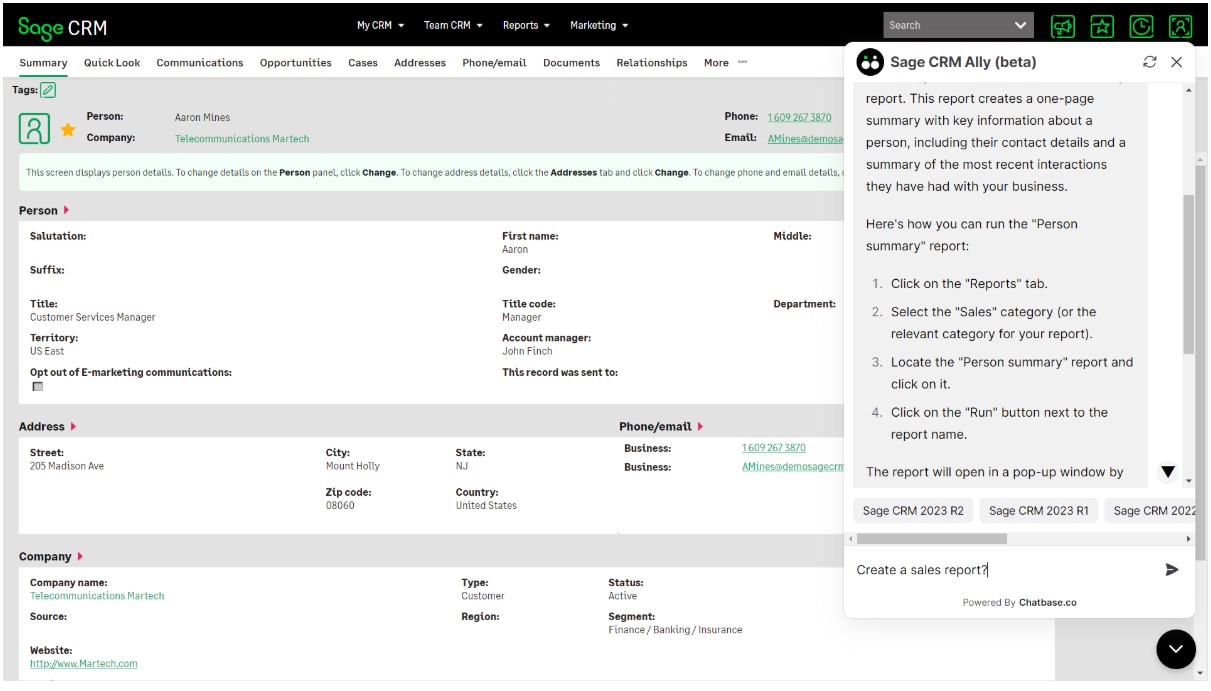Click Business email link in Phone/email section
The image size is (1211, 691).
coord(793,467)
